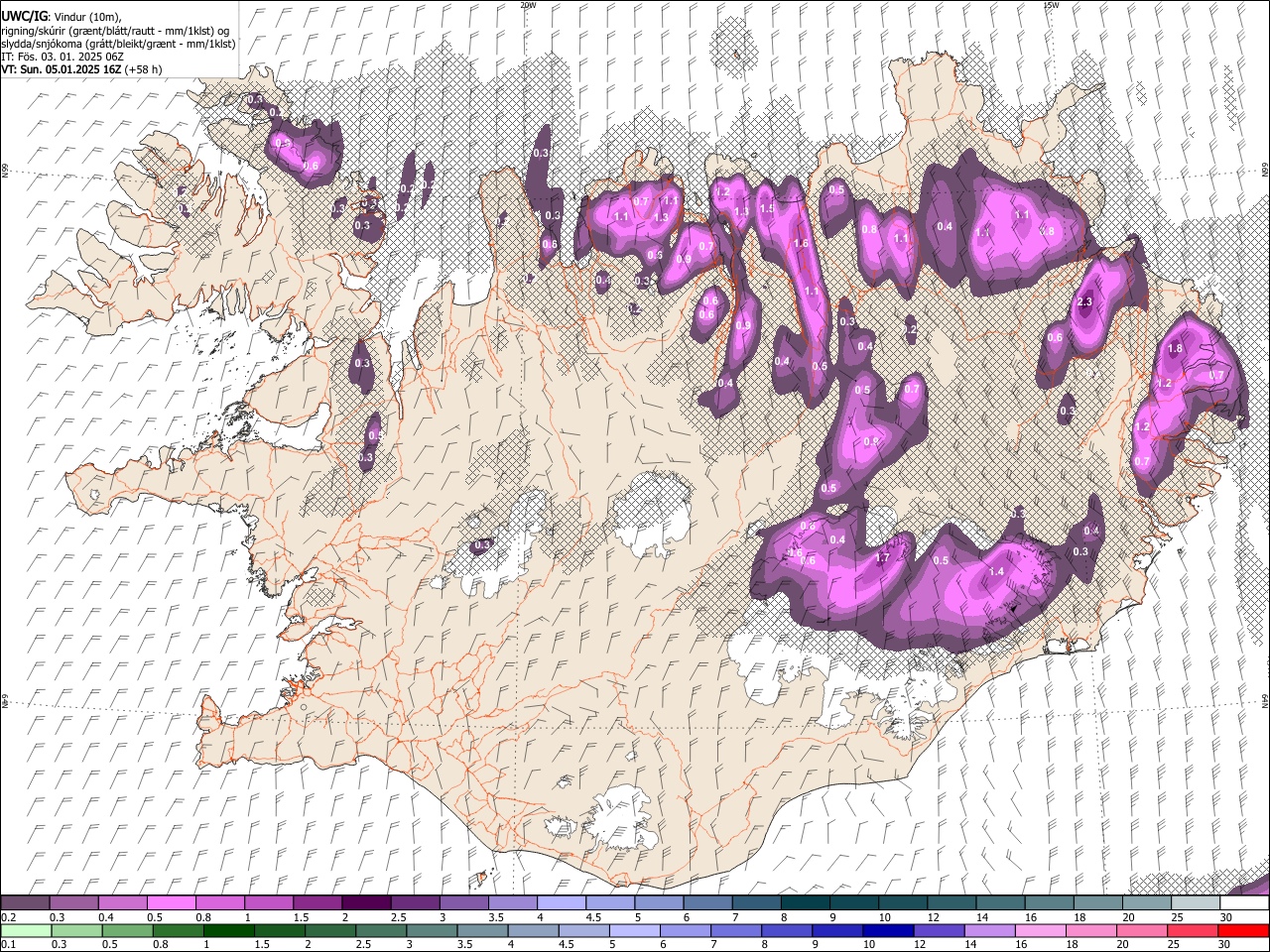This screenshot has height=952, width=1270.
Task: Click the 8–9 dark teal snow legend swatch
Action: click(806, 903)
